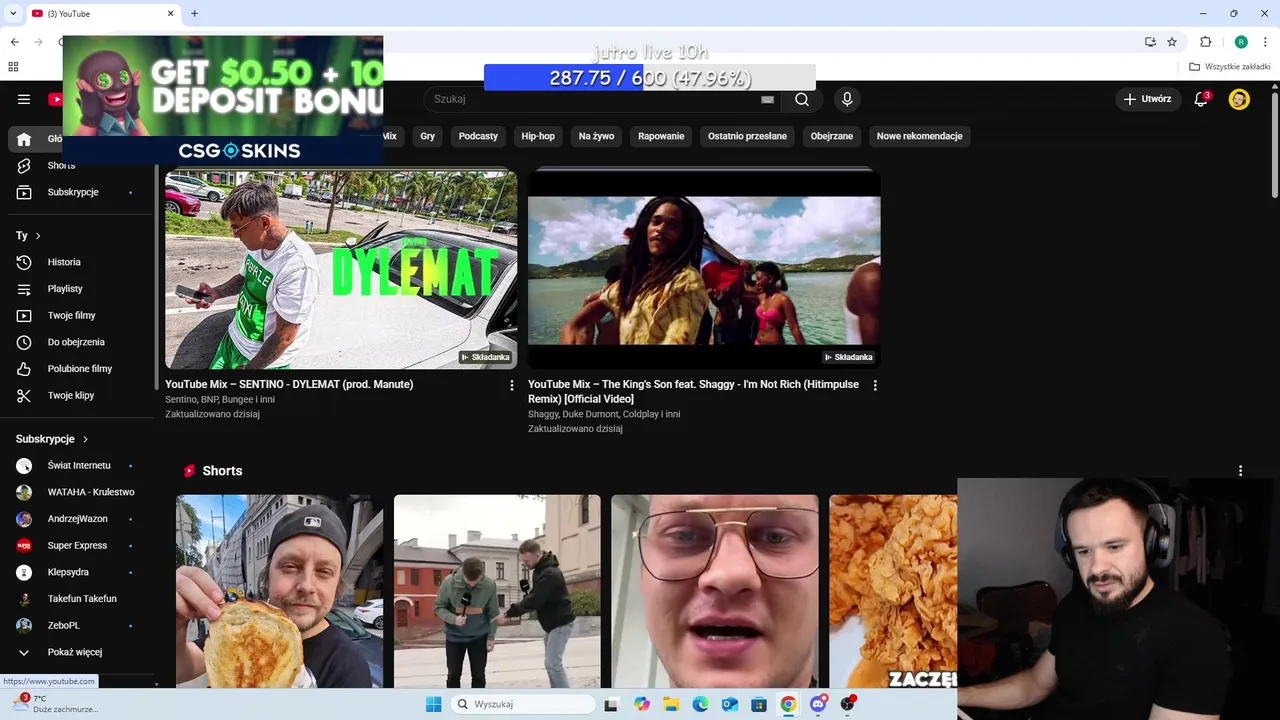Open The King's Son feat. Shaggy mix thumbnail
Screen dimensions: 1280x720
pos(704,270)
